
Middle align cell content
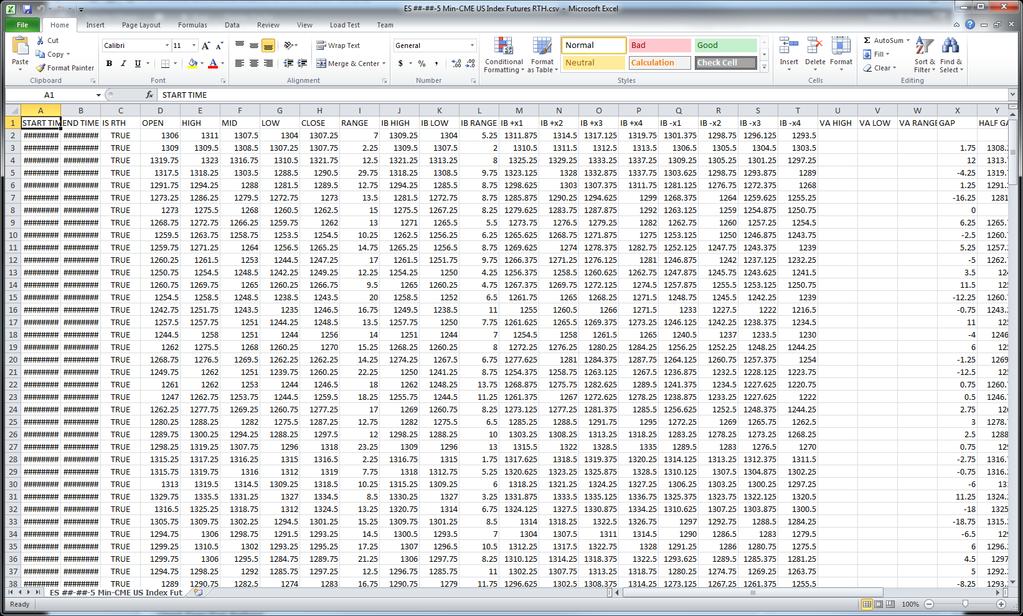tap(254, 46)
